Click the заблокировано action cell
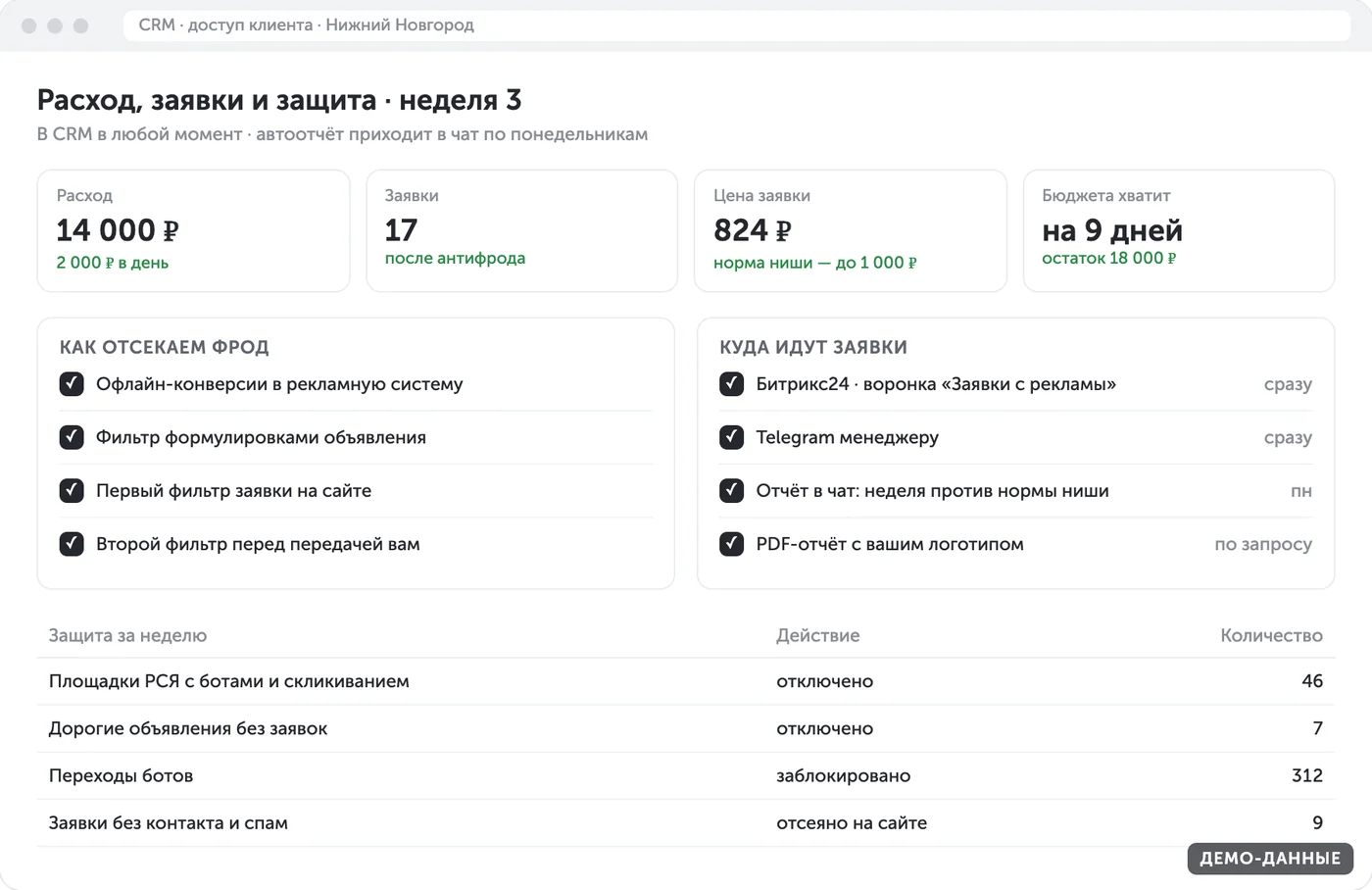Screen dimensions: 1372x890 tap(843, 775)
